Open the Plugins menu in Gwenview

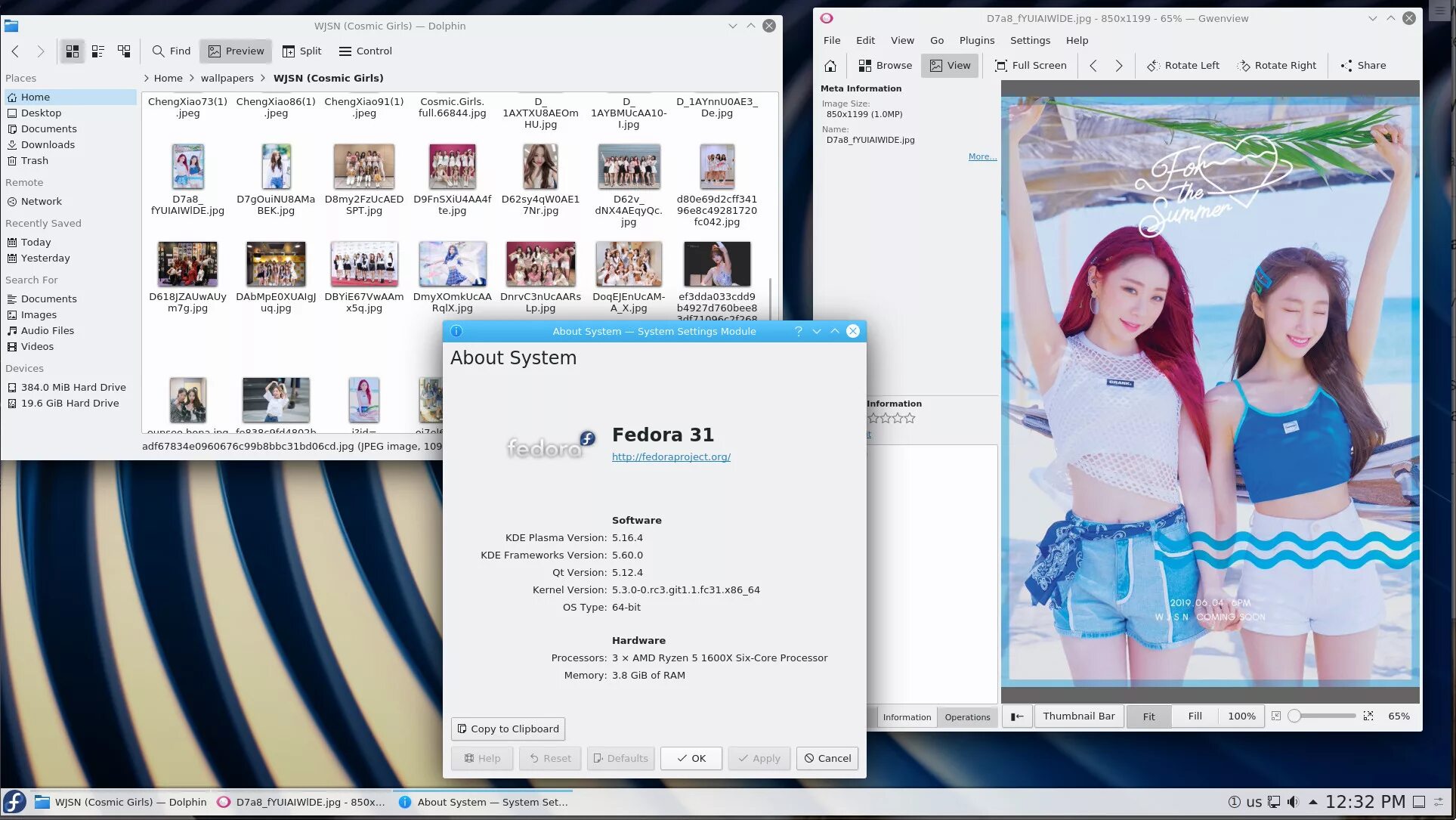[976, 40]
